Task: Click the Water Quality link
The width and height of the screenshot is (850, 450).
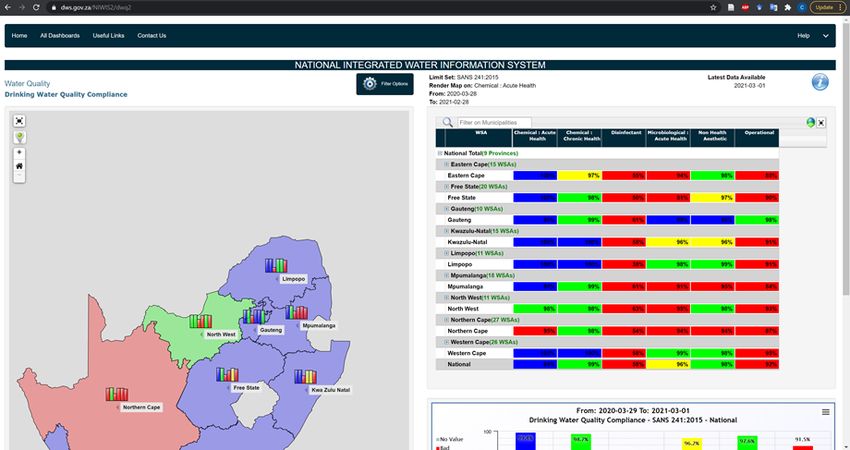Action: point(27,83)
